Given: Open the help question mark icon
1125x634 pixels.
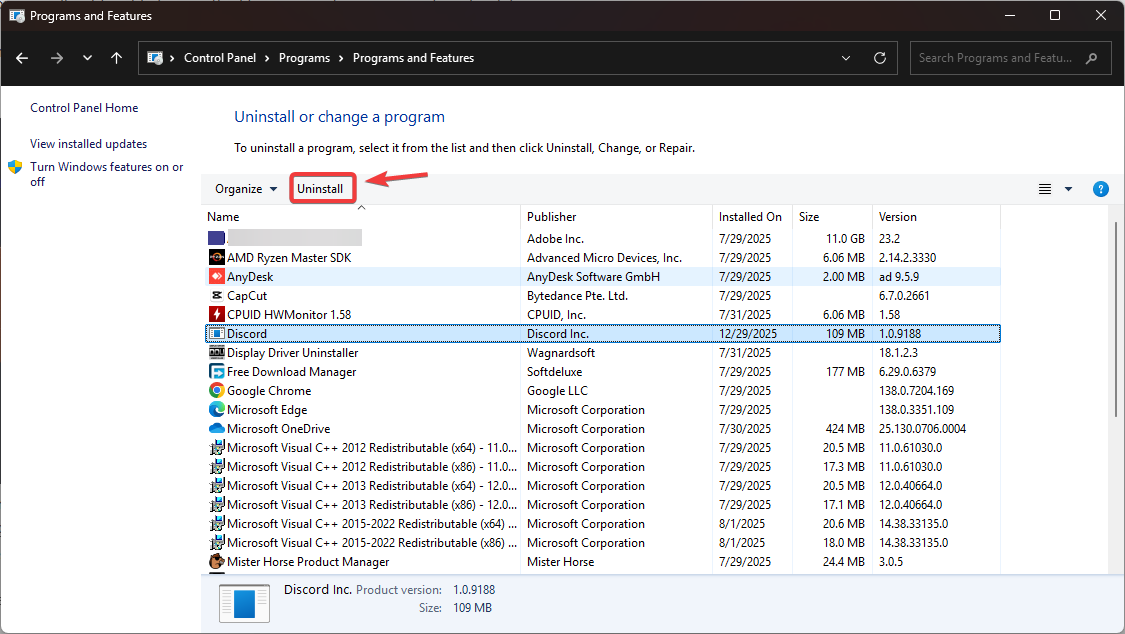Looking at the screenshot, I should point(1101,189).
